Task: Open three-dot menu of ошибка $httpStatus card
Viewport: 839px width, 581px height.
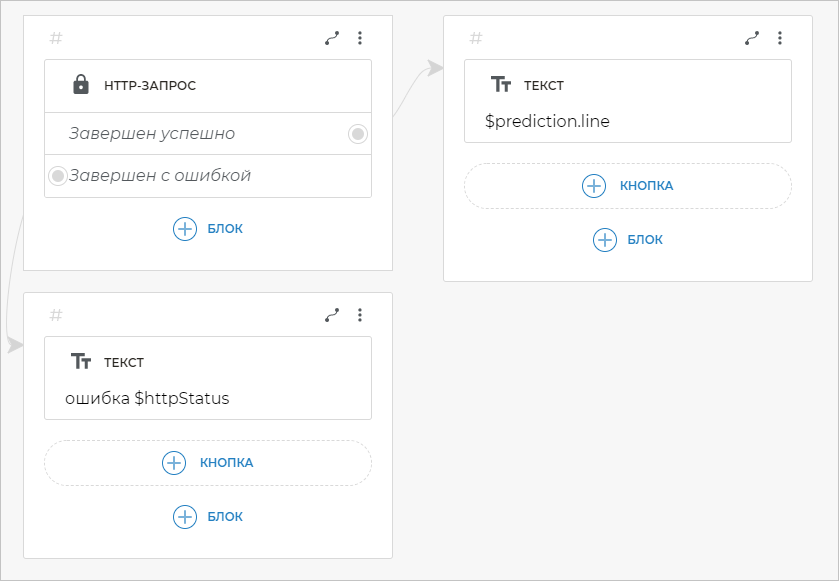Action: (360, 315)
